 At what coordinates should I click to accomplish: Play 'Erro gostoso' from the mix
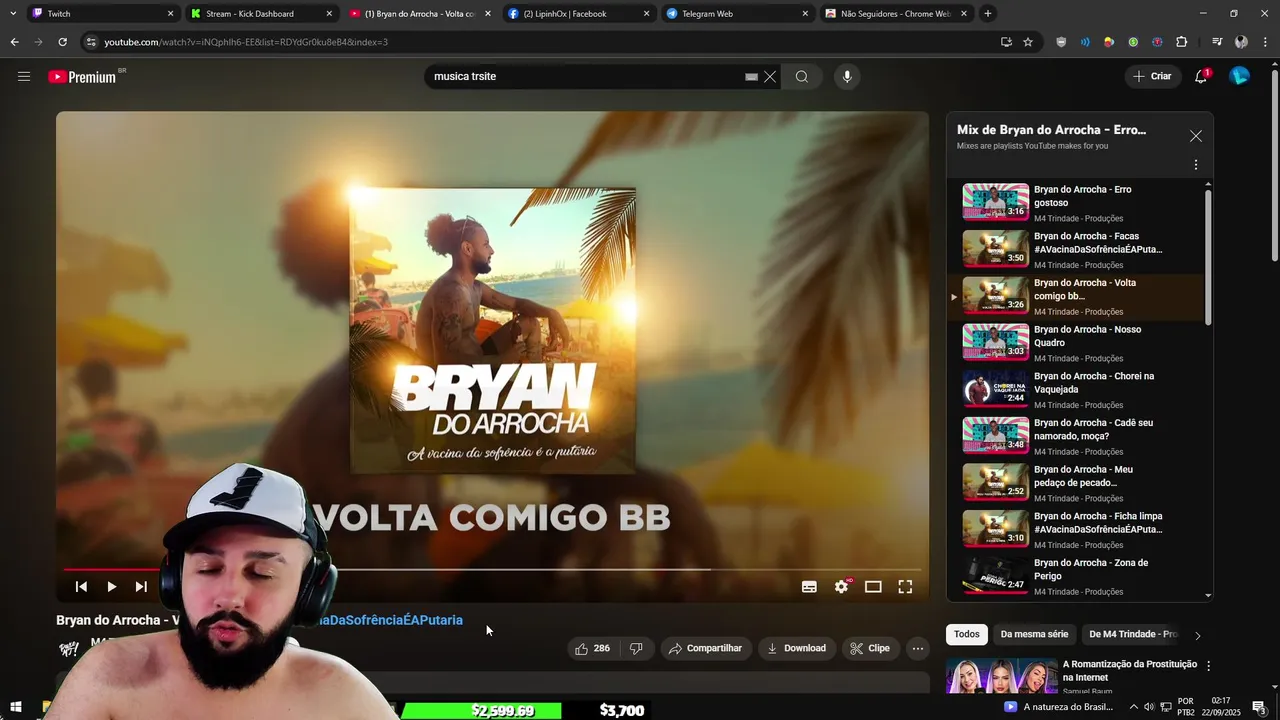tap(1075, 203)
